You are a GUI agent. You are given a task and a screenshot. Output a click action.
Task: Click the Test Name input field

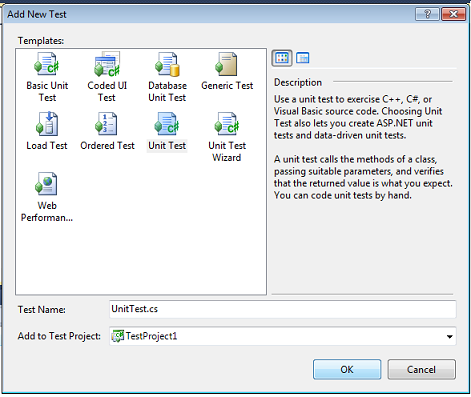(283, 309)
